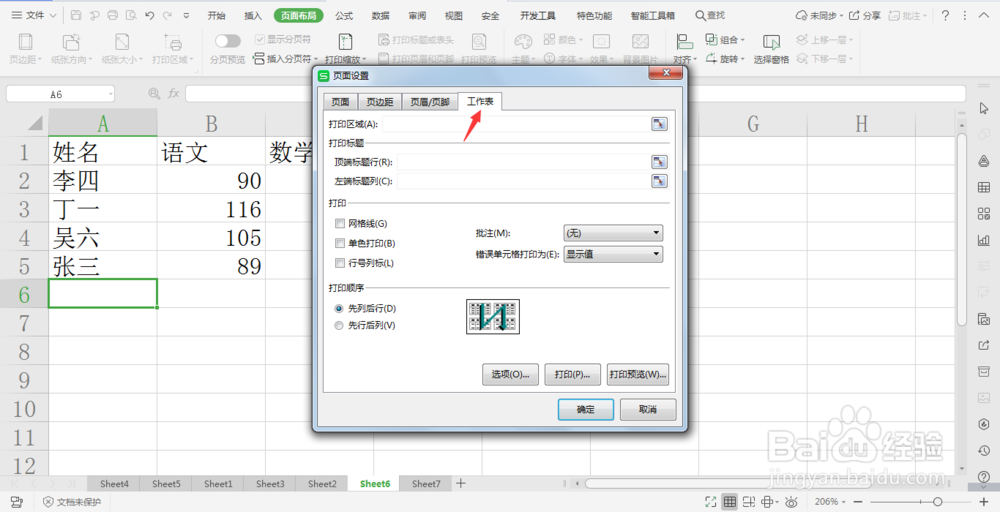1000x512 pixels.
Task: Click the 确定 OK button
Action: tap(585, 409)
